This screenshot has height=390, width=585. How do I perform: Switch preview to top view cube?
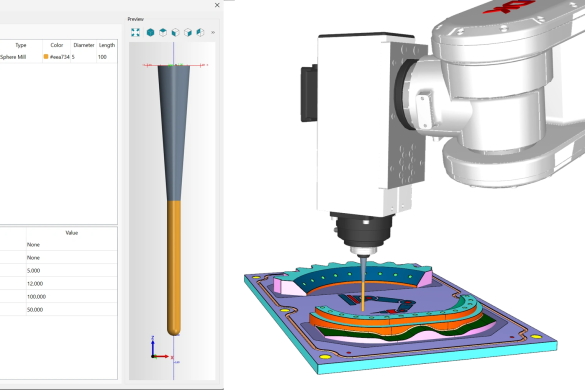(x=163, y=32)
